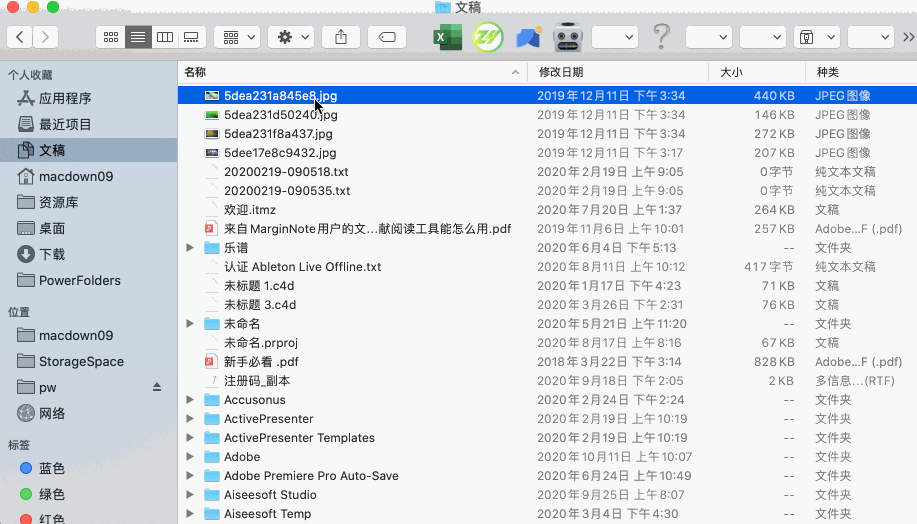Show more toolbar items with double chevron

click(x=908, y=37)
